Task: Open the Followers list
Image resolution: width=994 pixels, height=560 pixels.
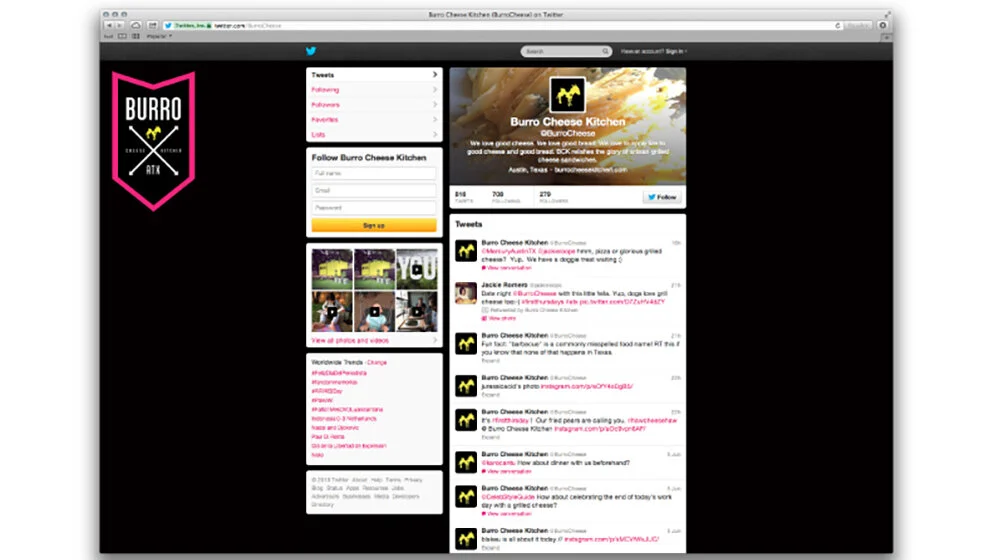Action: click(374, 105)
